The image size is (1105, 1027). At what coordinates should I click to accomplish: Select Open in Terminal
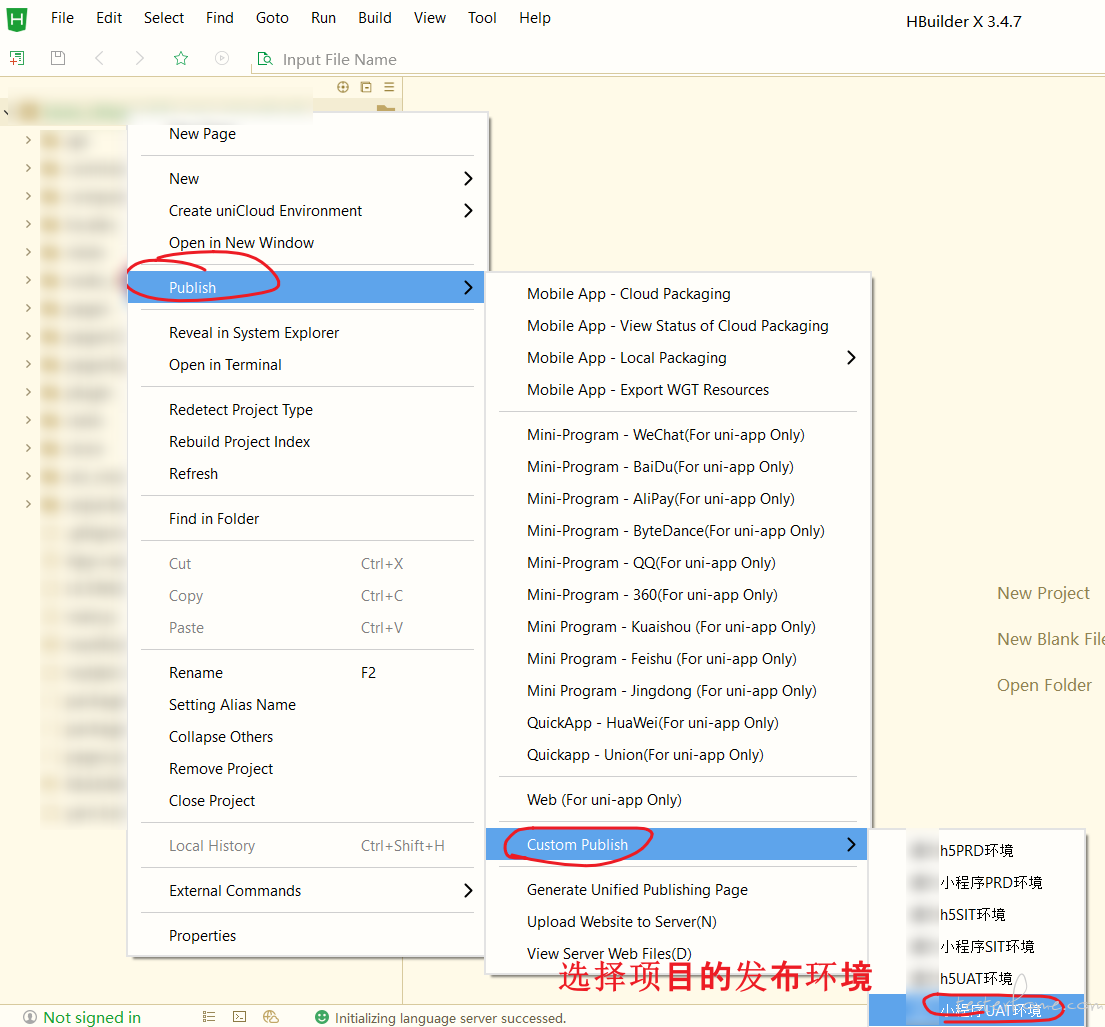click(x=226, y=364)
